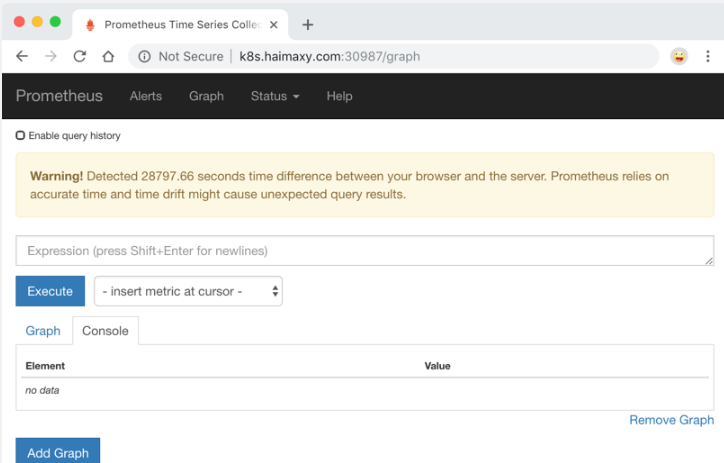Open a new browser tab
This screenshot has height=463, width=724.
[x=308, y=24]
